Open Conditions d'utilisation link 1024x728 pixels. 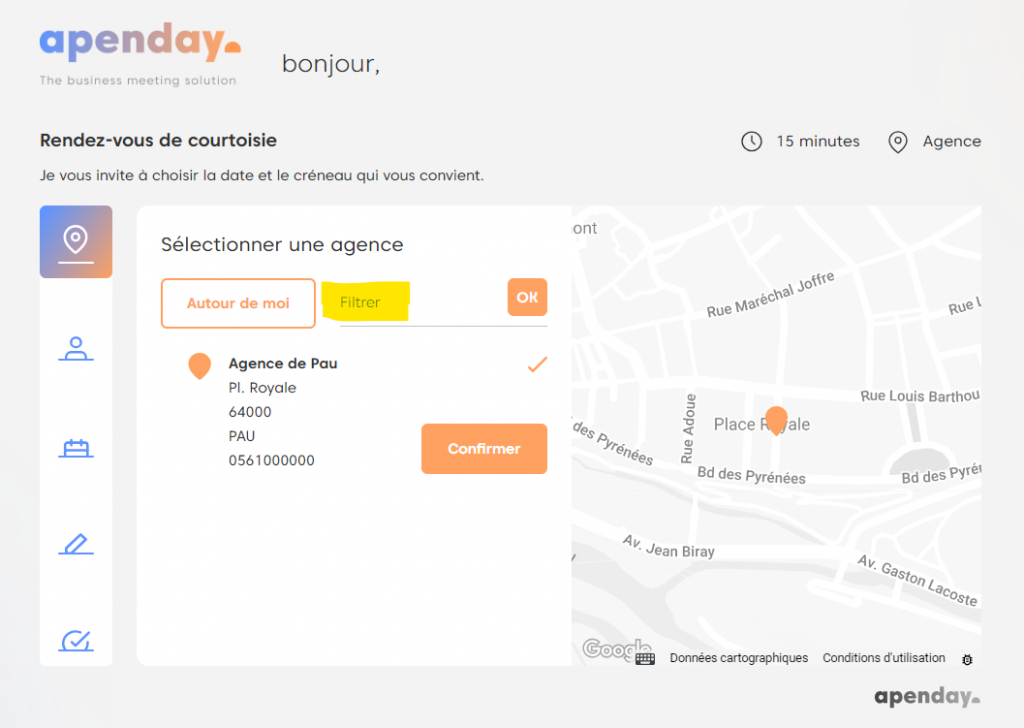click(x=884, y=658)
